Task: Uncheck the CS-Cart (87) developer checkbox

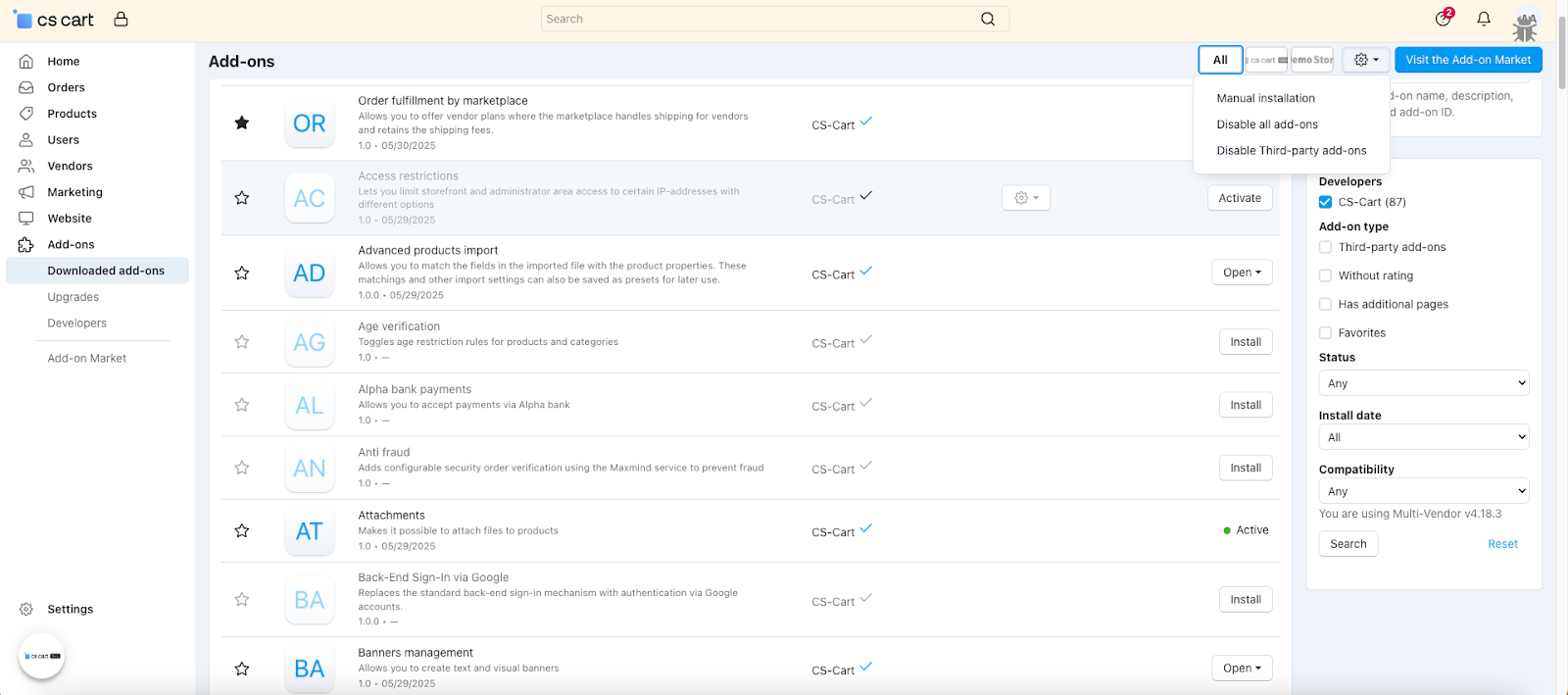Action: pos(1325,202)
